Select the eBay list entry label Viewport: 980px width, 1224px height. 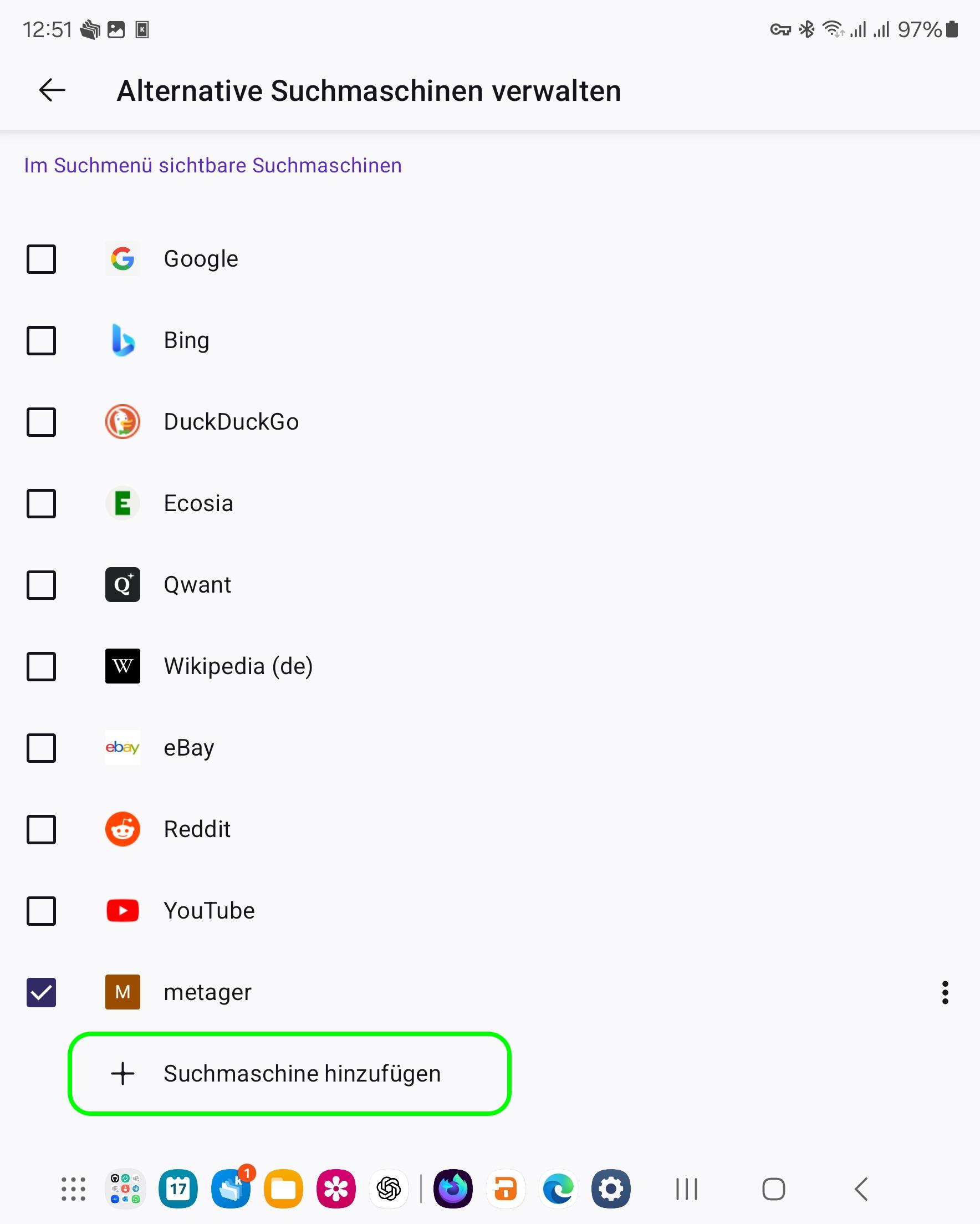[x=189, y=748]
